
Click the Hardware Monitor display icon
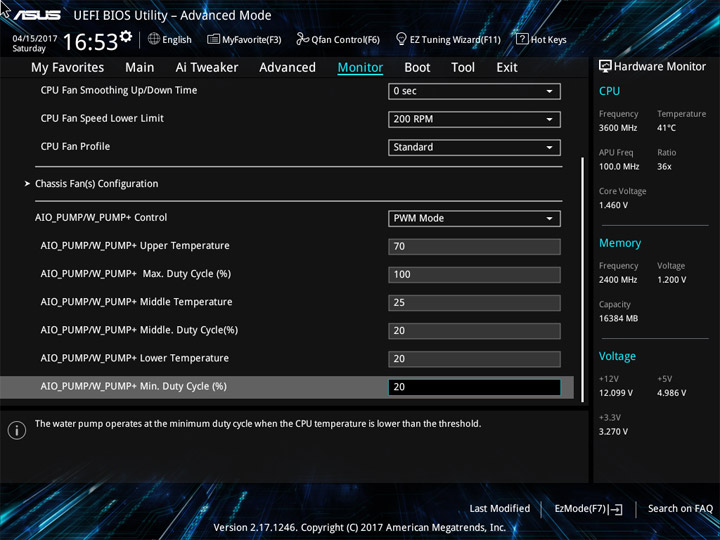pos(605,66)
